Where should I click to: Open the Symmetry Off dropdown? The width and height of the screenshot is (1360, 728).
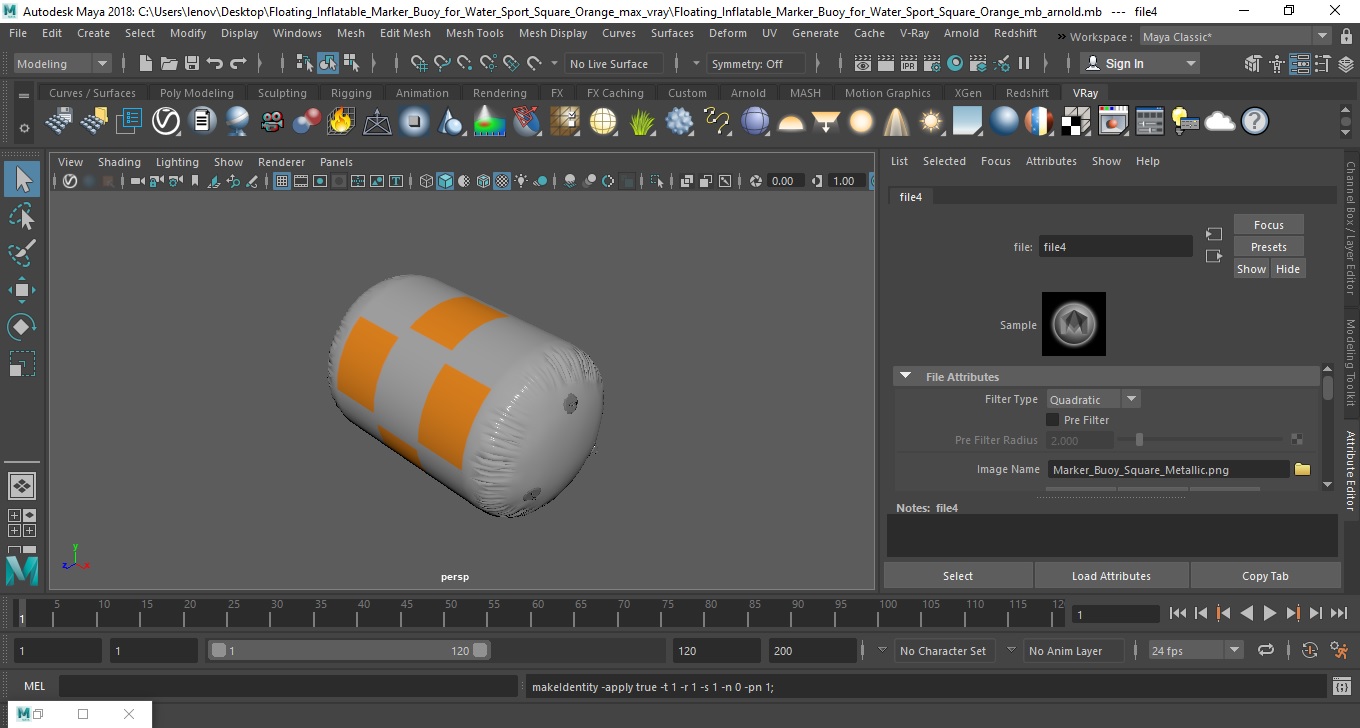(756, 63)
